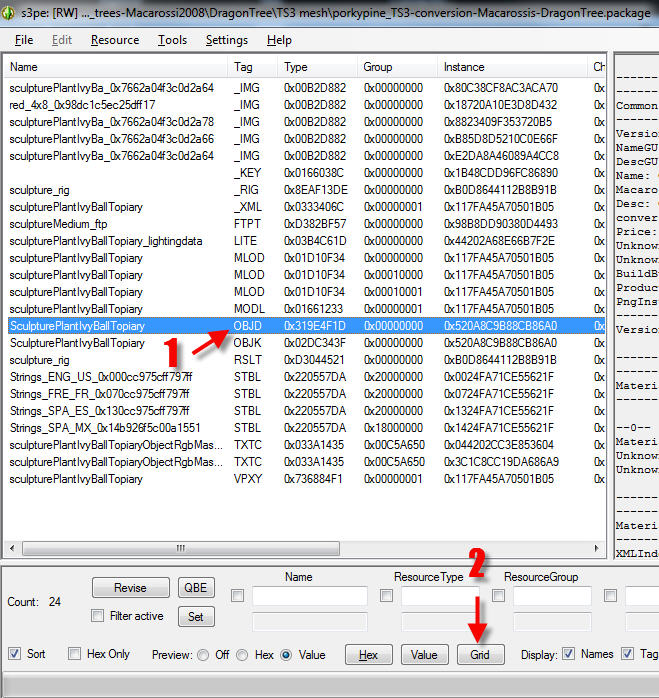Click the Set filter button
This screenshot has width=659, height=698.
point(196,616)
